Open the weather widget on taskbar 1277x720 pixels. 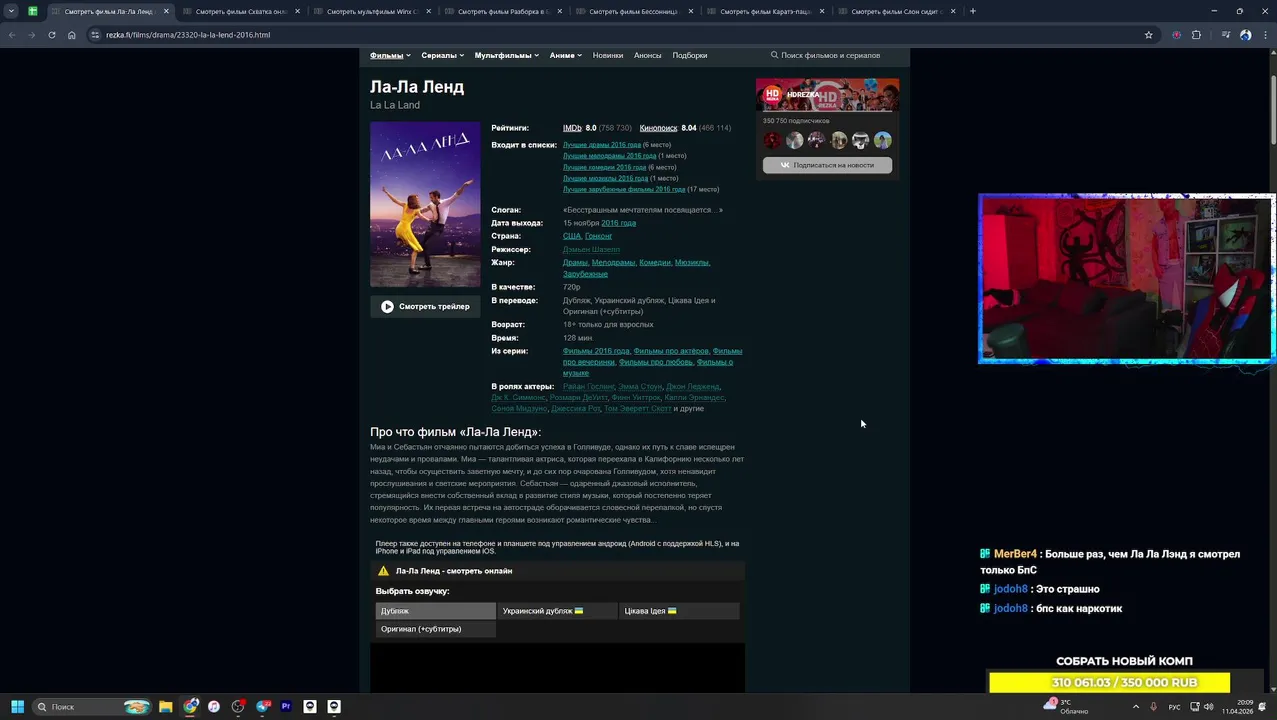[x=1065, y=706]
